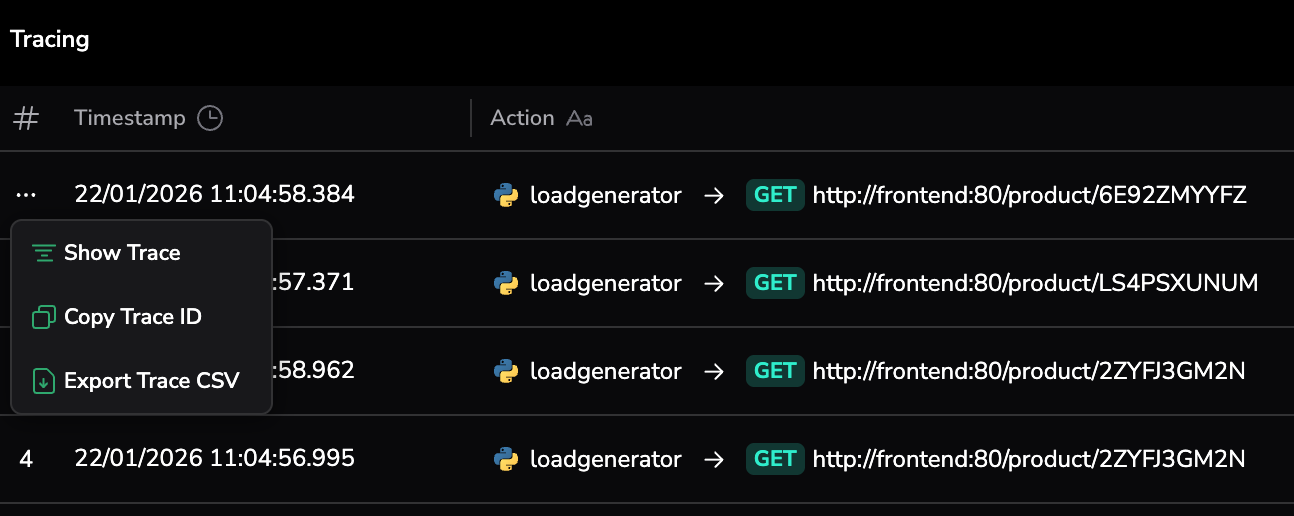Click the Export Trace CSV icon
Viewport: 1294px width, 516px height.
pyautogui.click(x=43, y=381)
